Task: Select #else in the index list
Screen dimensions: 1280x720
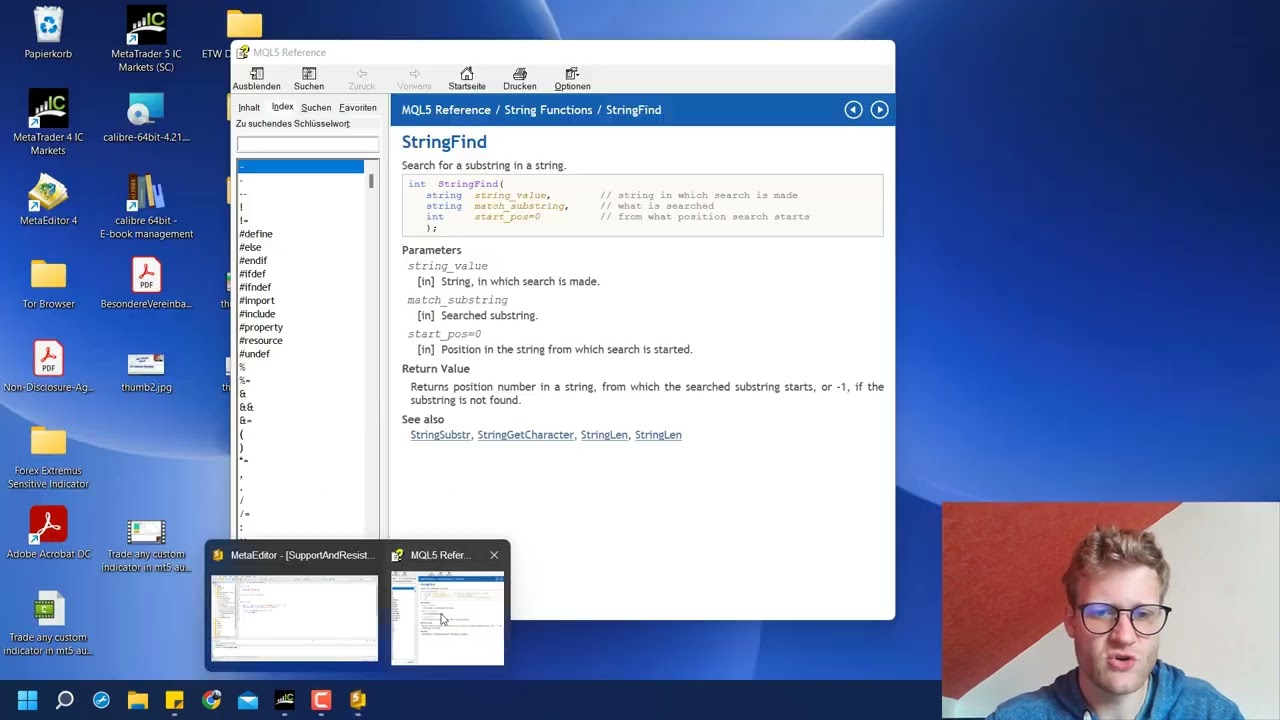Action: click(x=250, y=247)
